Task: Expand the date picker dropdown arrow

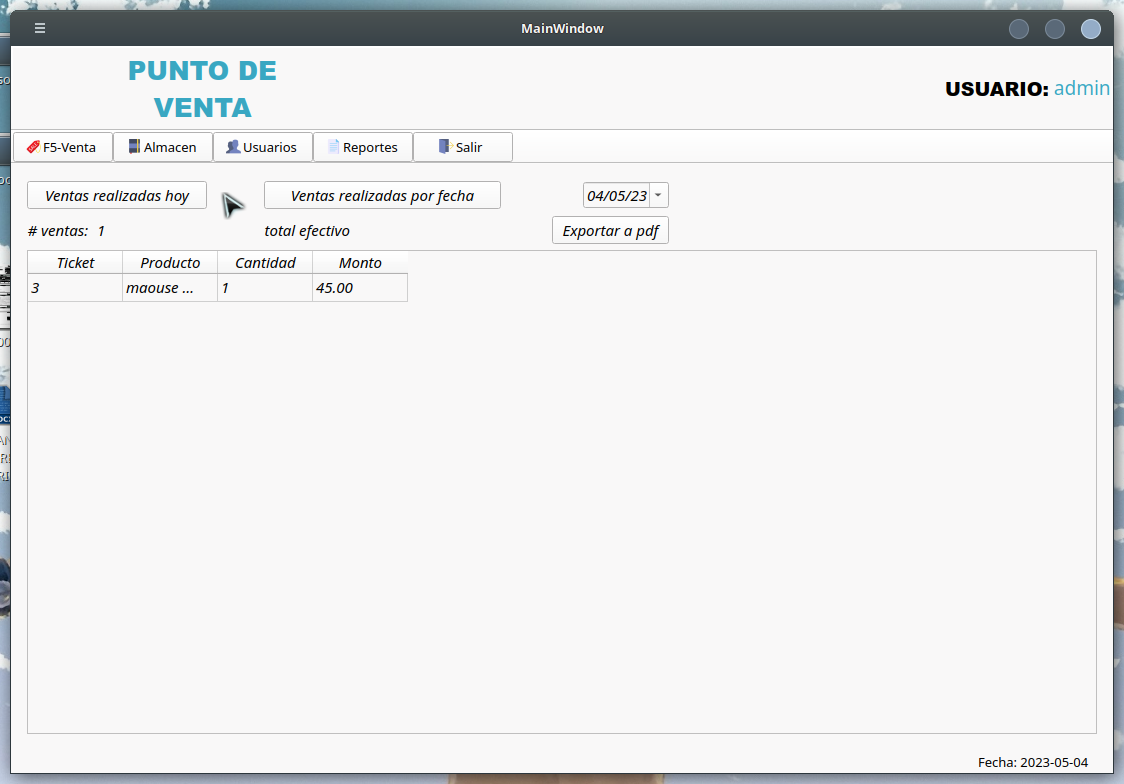Action: coord(659,196)
